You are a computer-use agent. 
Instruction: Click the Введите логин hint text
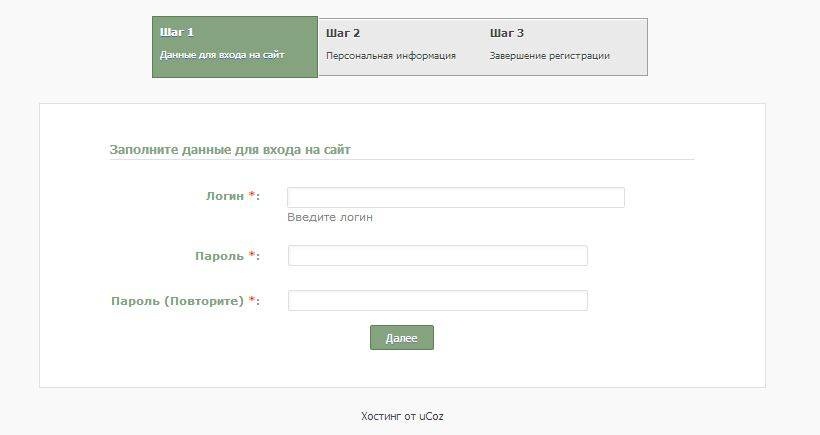[x=330, y=218]
